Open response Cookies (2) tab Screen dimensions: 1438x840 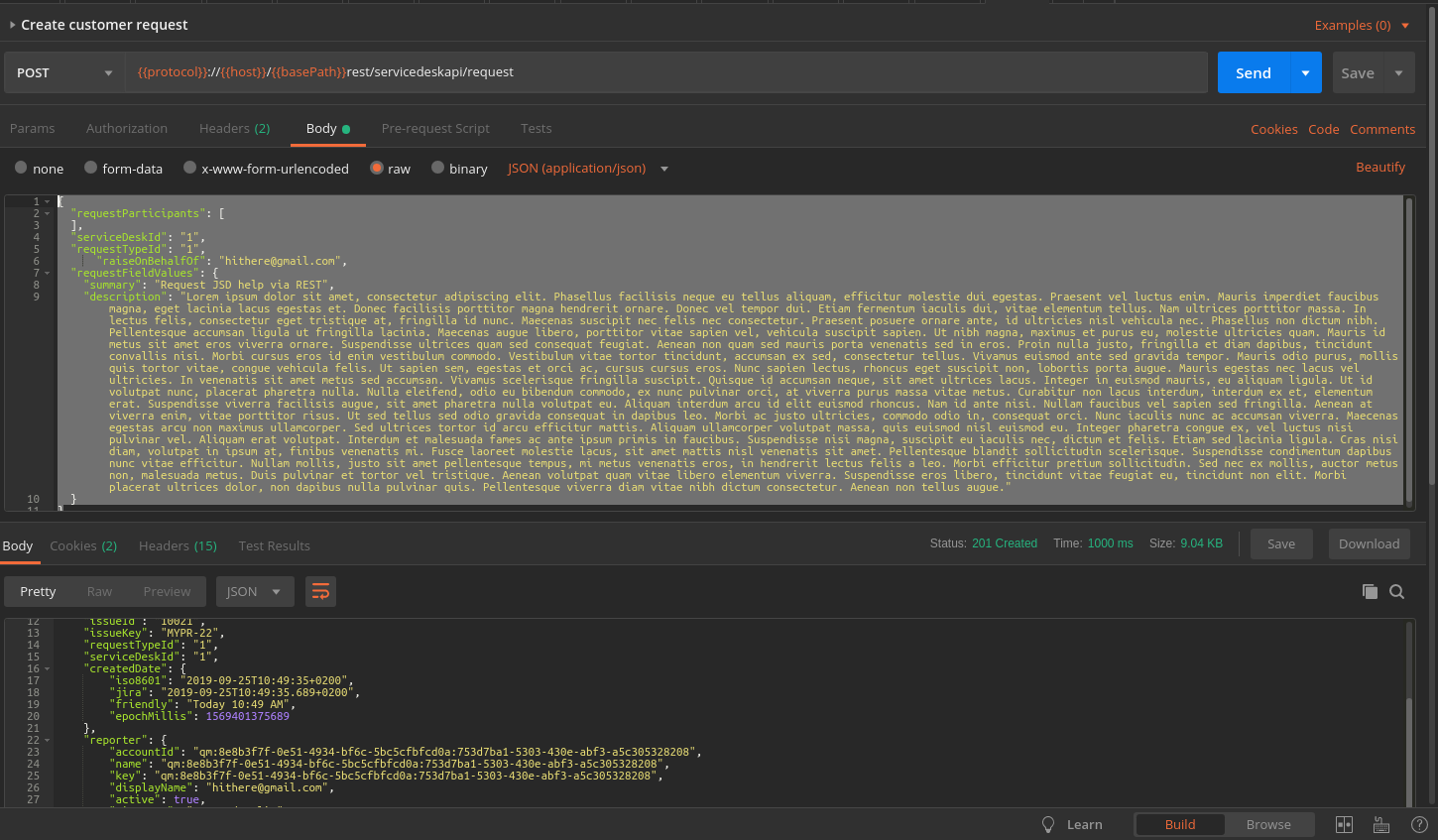tap(83, 546)
